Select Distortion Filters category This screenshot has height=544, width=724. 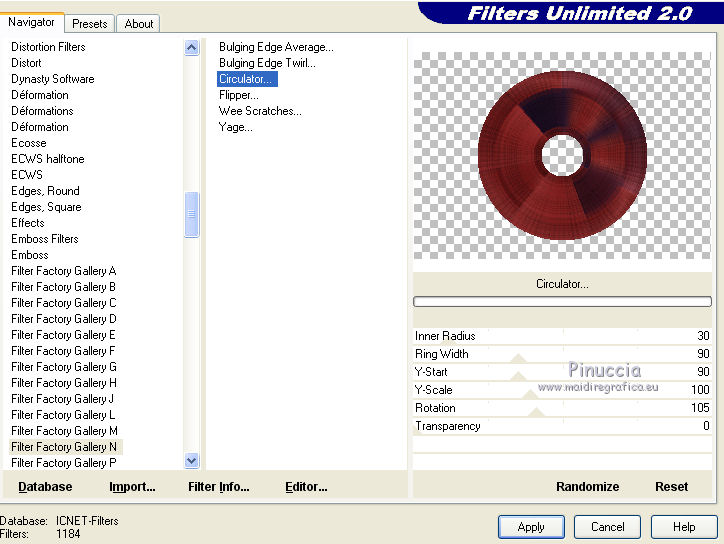(48, 47)
